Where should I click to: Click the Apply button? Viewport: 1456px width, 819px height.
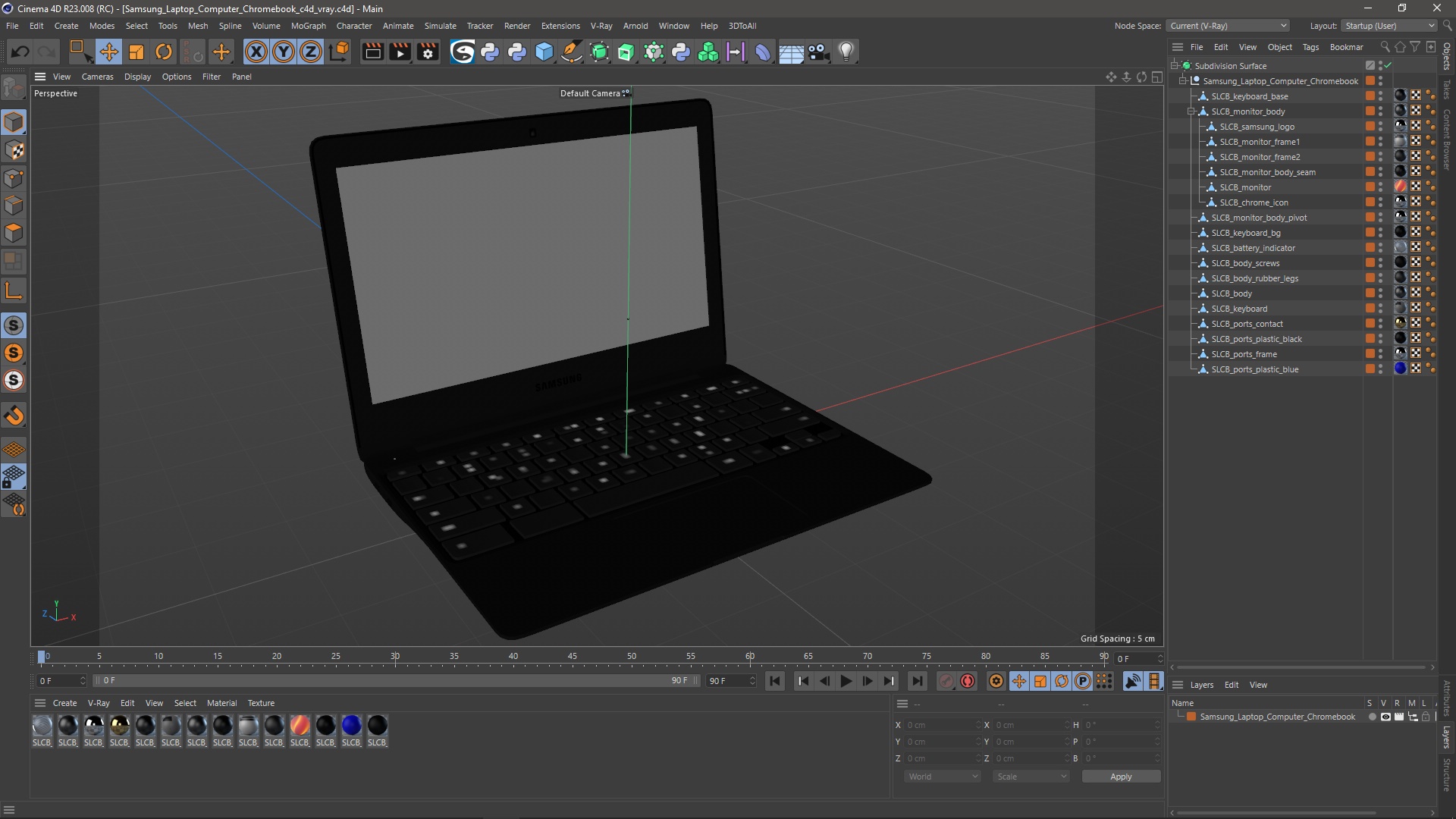(x=1121, y=777)
